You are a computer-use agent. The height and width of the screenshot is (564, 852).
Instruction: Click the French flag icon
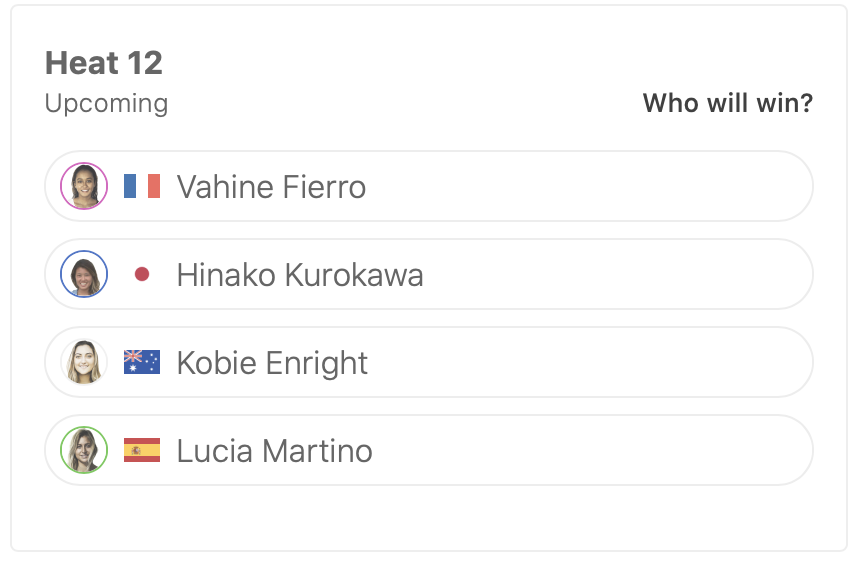pos(142,186)
